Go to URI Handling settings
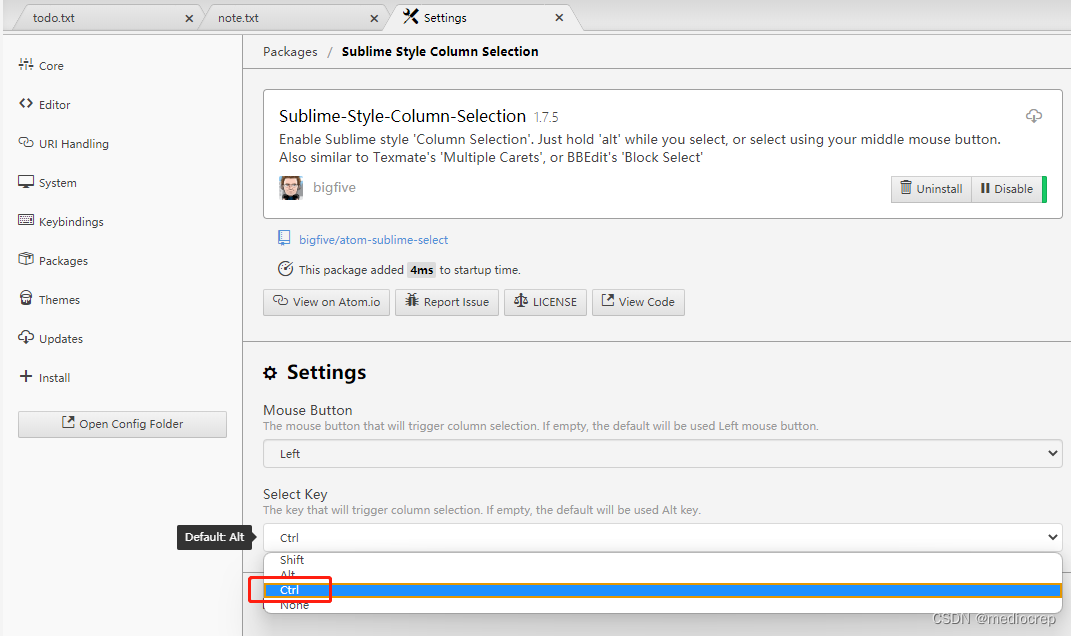This screenshot has height=636, width=1071. [73, 143]
